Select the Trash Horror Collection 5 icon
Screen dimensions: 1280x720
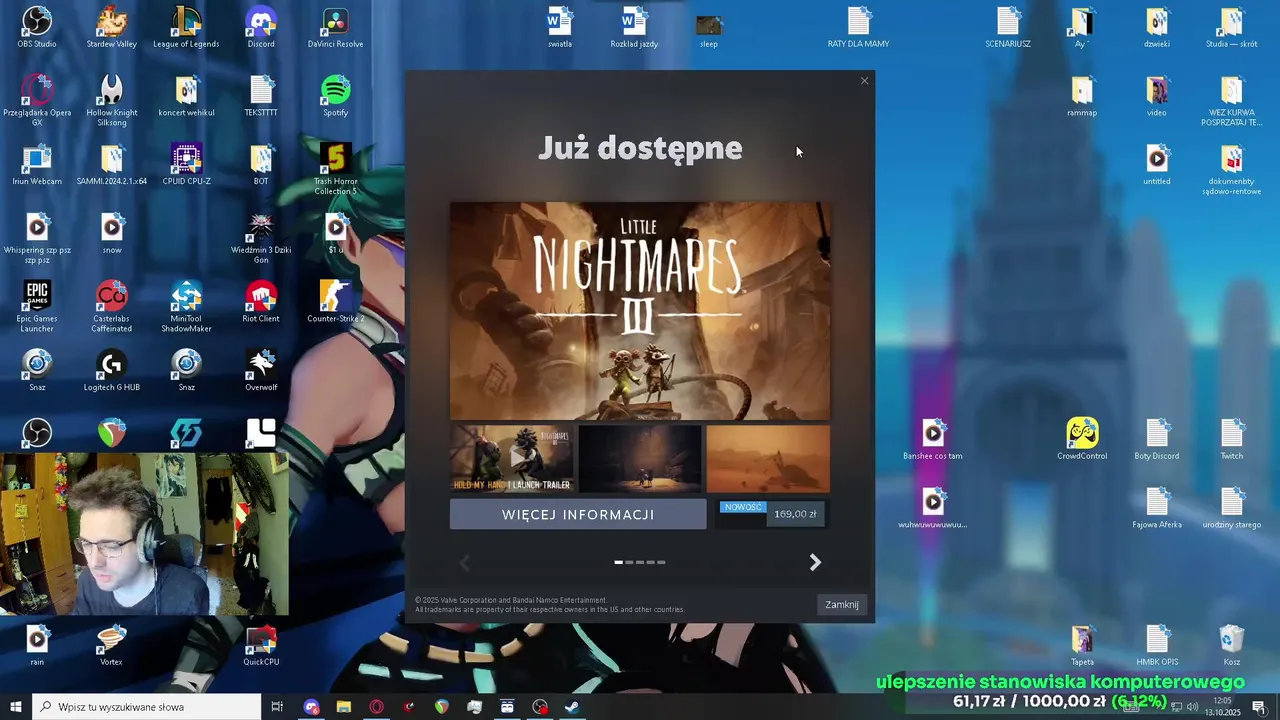(x=336, y=169)
